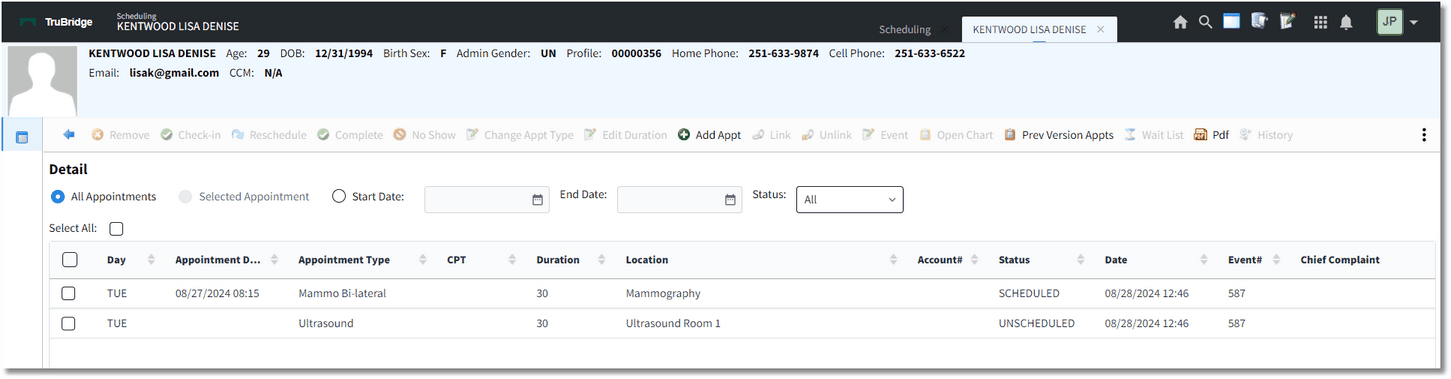1451x379 pixels.
Task: Tick the Select All checkbox
Action: tap(116, 229)
